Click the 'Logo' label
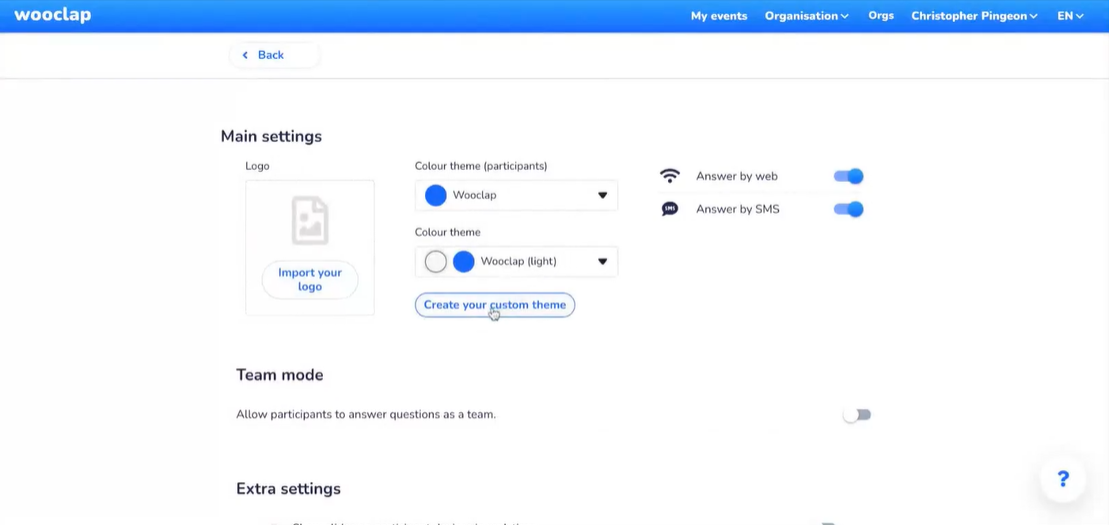This screenshot has height=525, width=1109. click(x=257, y=166)
